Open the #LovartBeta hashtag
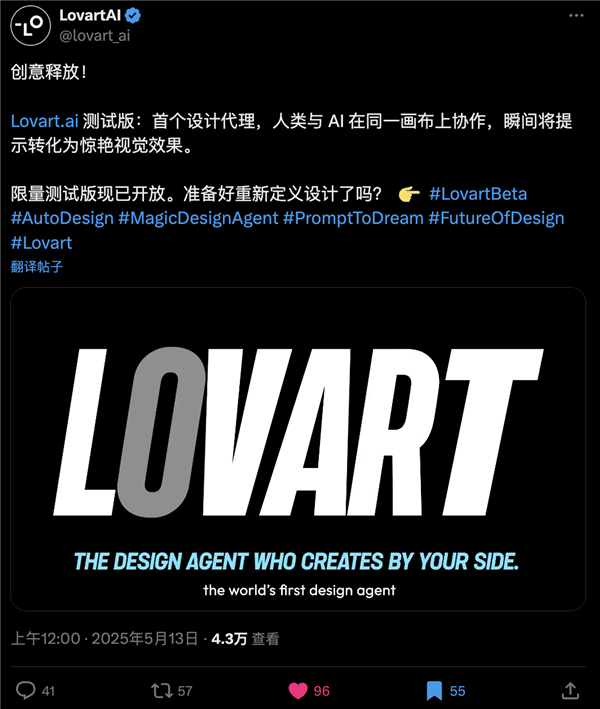This screenshot has width=600, height=709. 478,194
